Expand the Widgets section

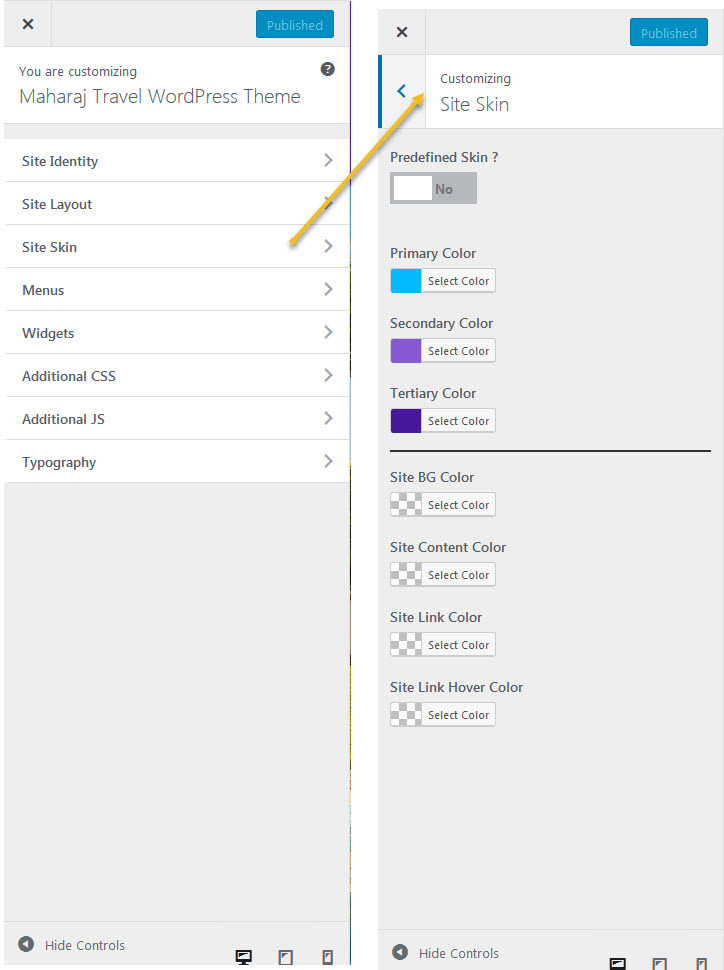tap(177, 333)
